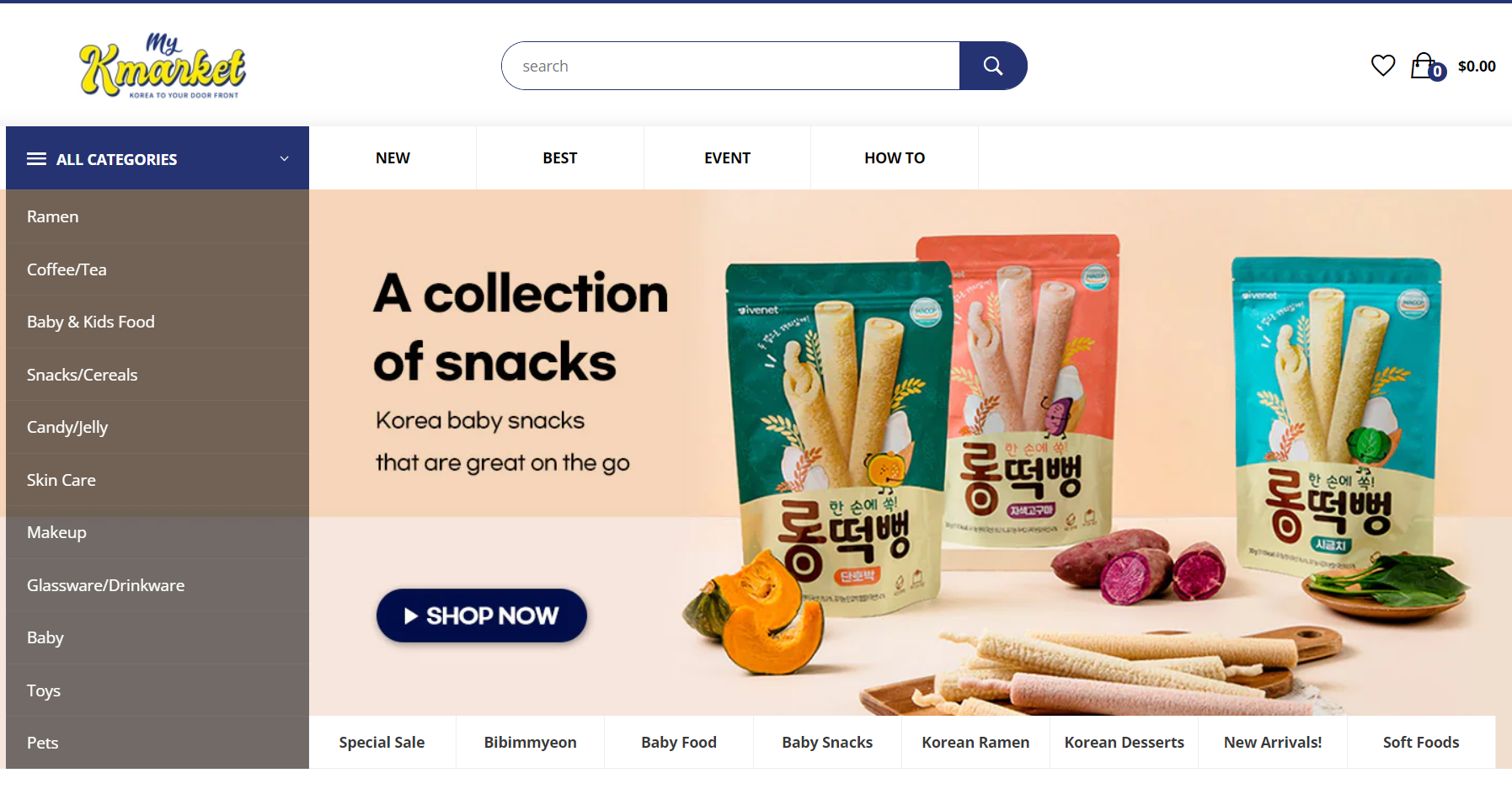Open the Korean Desserts quick link
Screen dimensions: 1512x789
pyautogui.click(x=1124, y=742)
